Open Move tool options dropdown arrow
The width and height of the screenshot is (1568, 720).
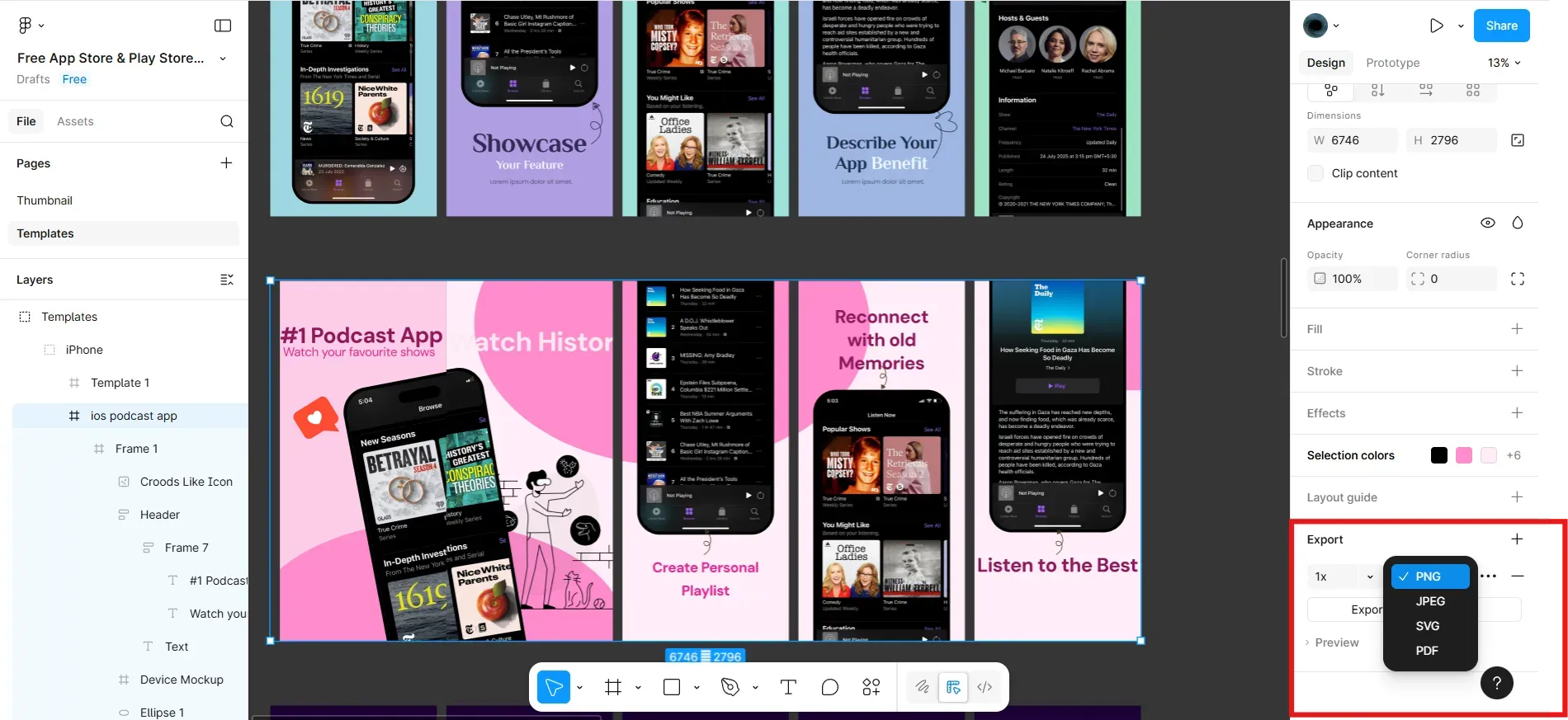coord(579,687)
